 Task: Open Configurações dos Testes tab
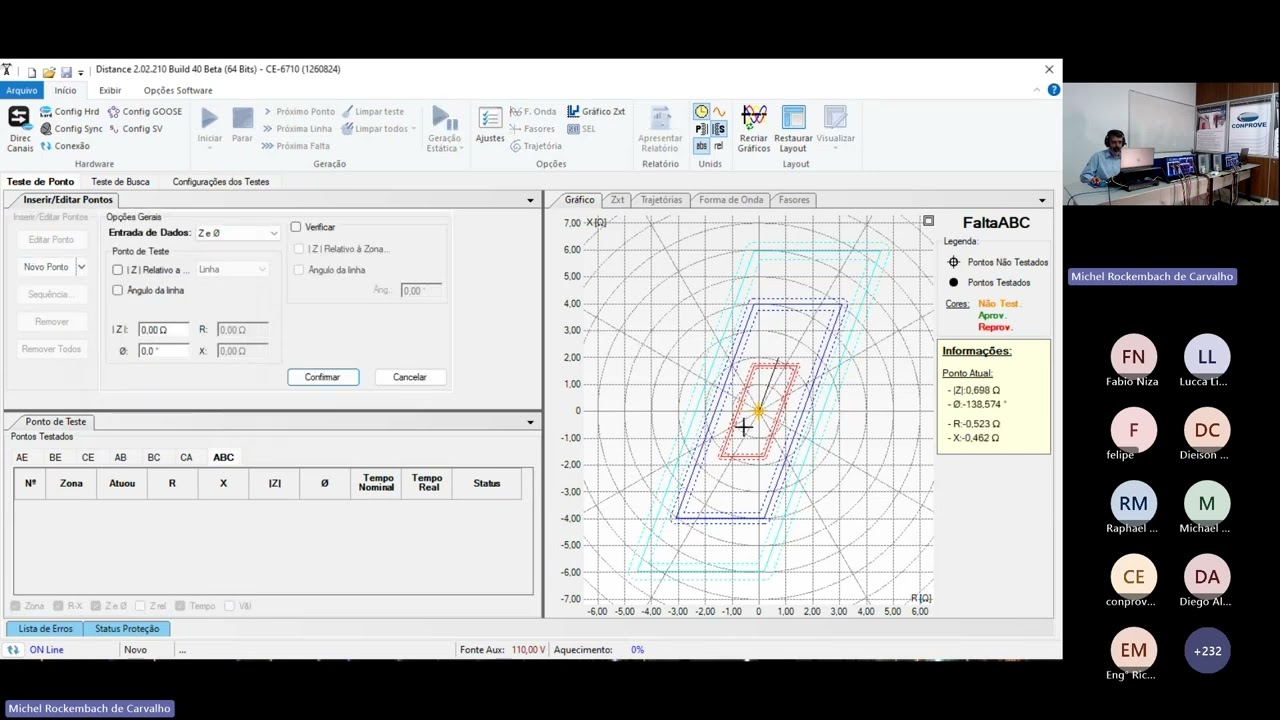[221, 182]
